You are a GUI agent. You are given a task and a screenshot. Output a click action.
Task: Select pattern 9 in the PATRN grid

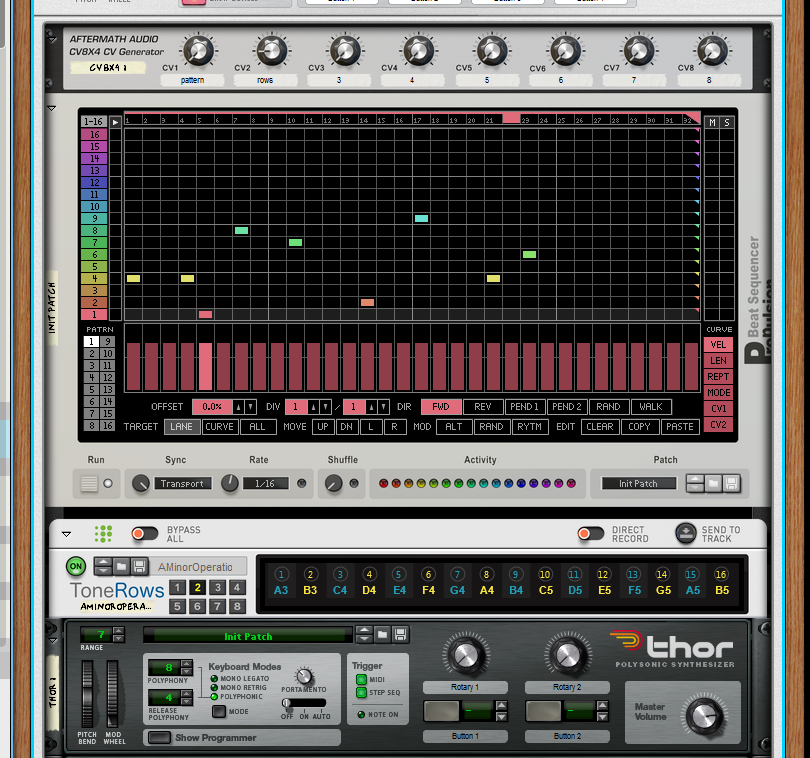click(107, 342)
